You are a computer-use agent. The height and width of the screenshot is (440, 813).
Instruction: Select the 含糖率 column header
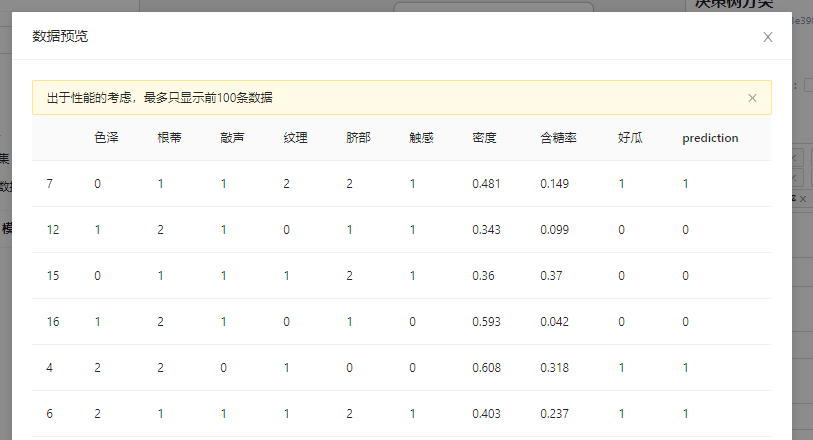[x=558, y=138]
